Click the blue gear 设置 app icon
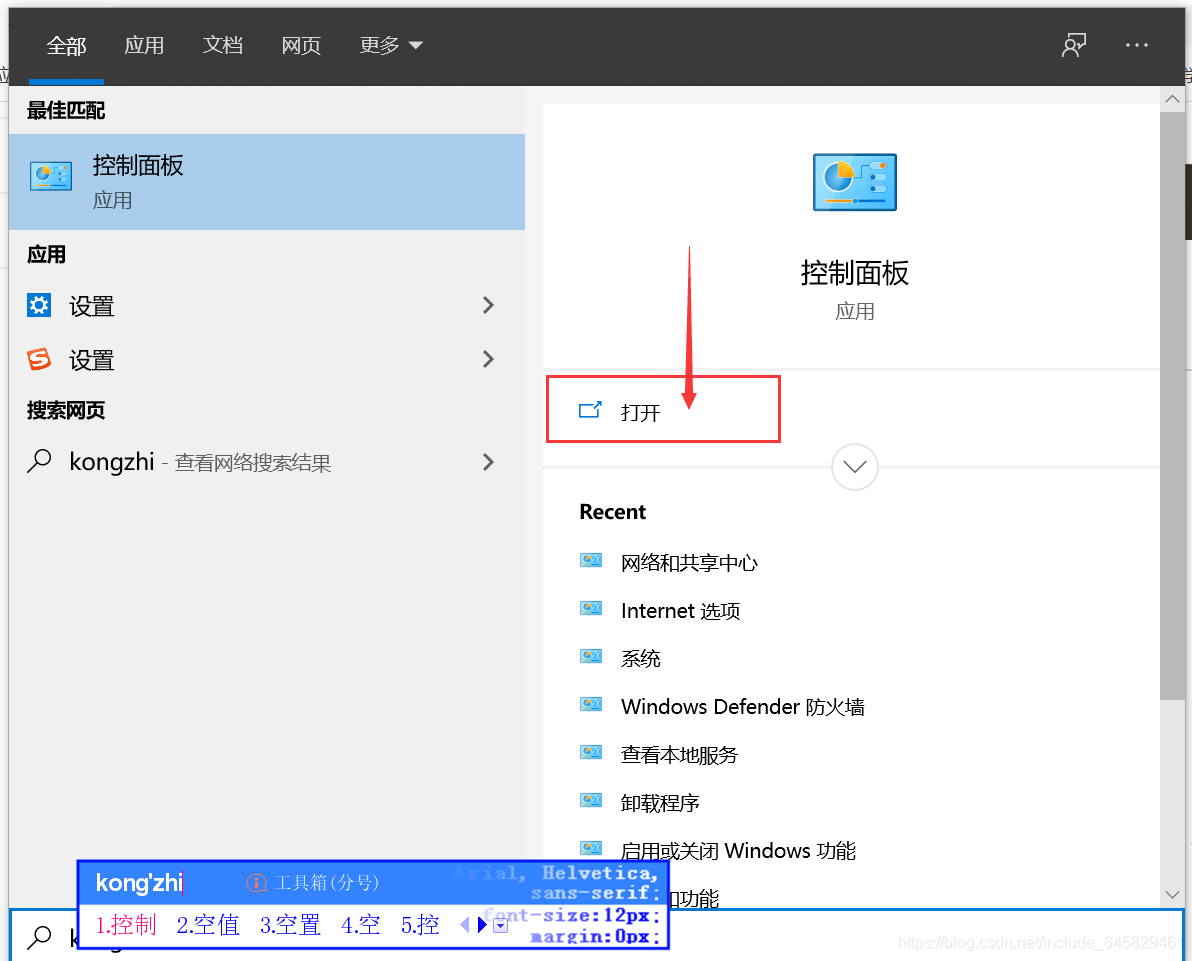Image resolution: width=1192 pixels, height=961 pixels. pyautogui.click(x=39, y=305)
